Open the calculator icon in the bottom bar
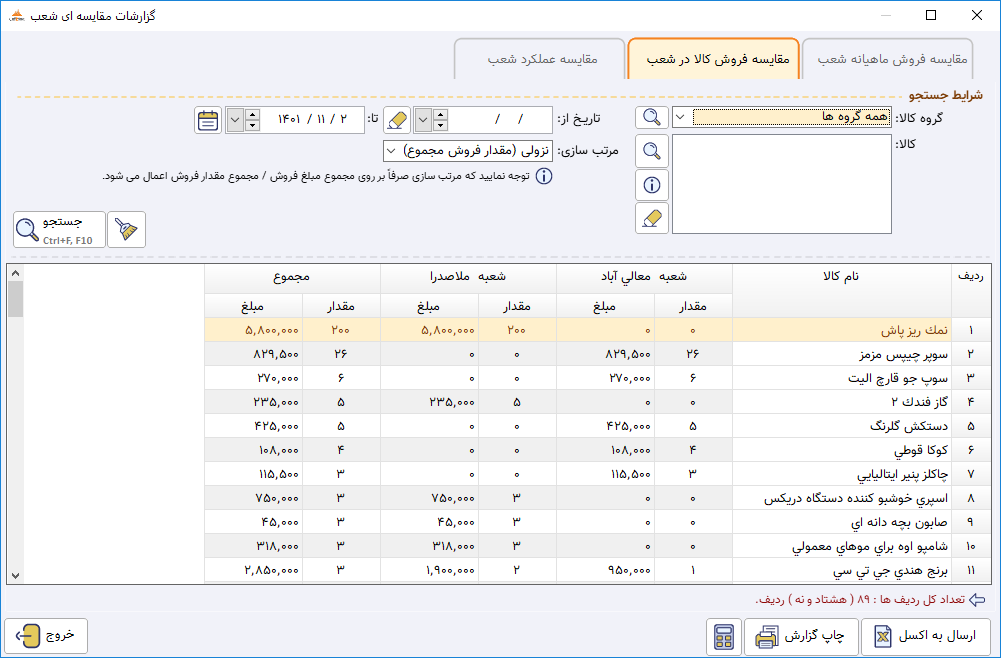1001x658 pixels. [724, 636]
